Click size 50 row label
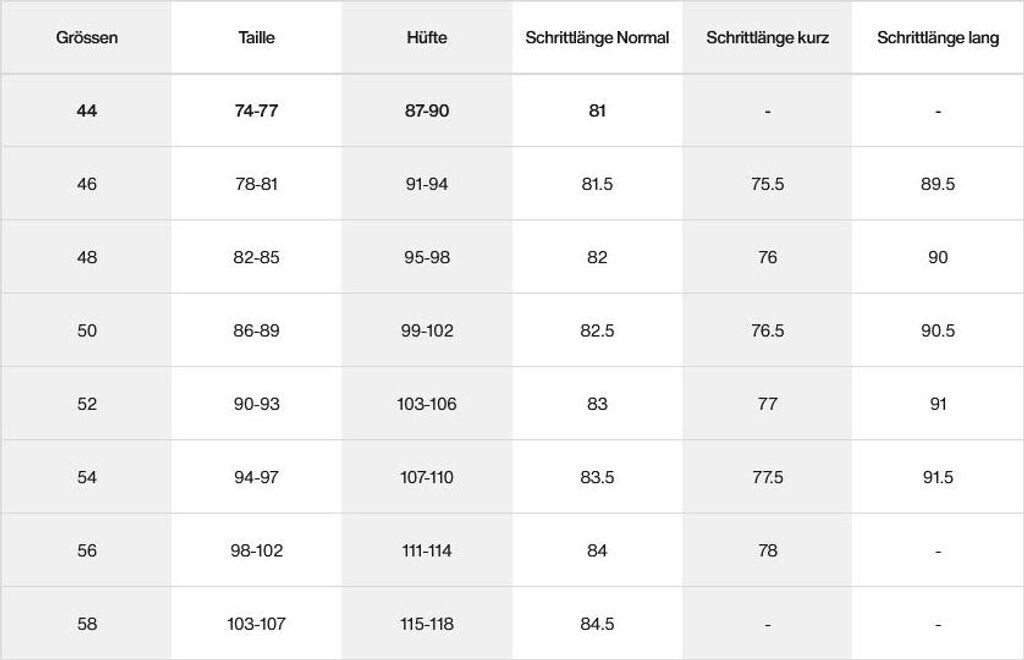Viewport: 1024px width, 660px height. pyautogui.click(x=87, y=330)
